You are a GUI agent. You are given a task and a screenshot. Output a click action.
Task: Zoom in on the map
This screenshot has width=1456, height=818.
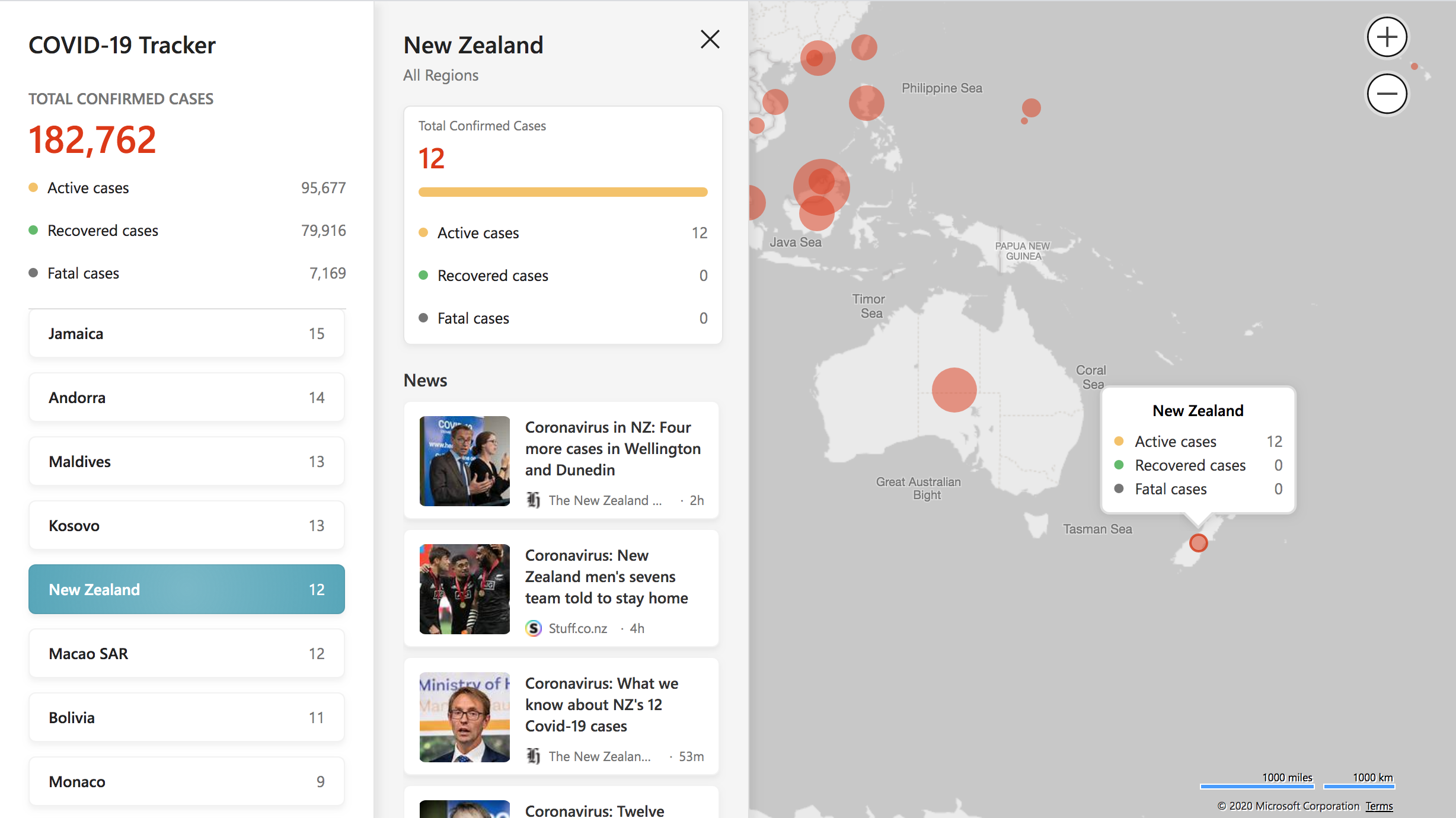tap(1387, 38)
